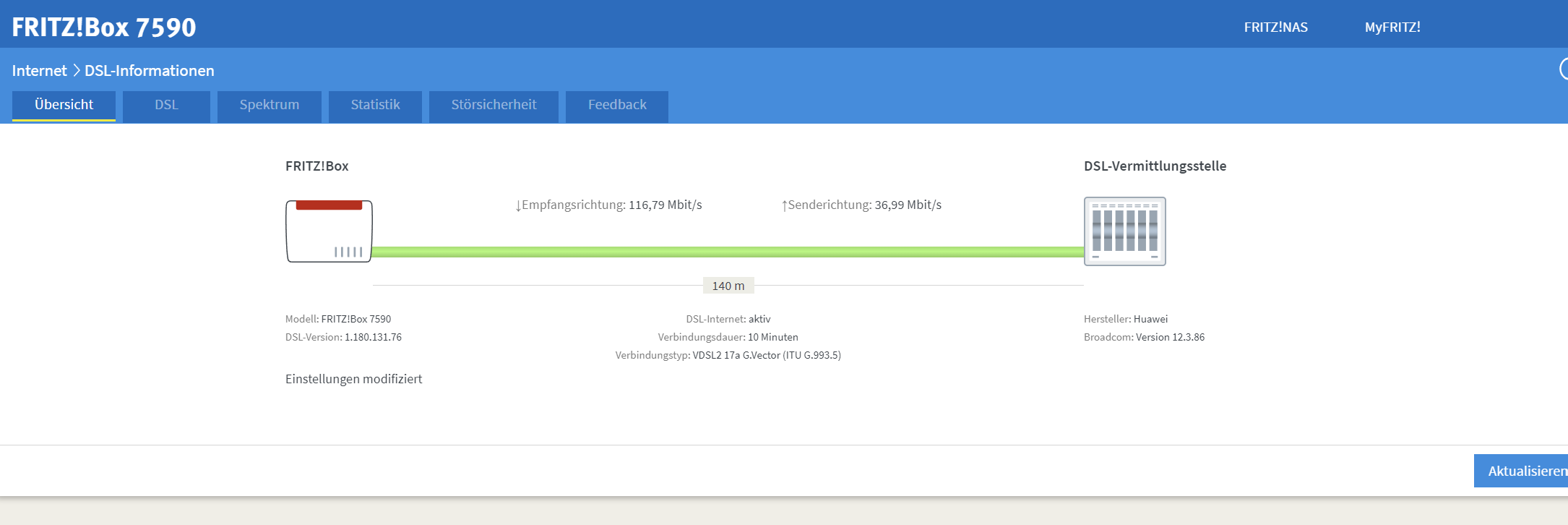Click DSL-Internet: aktiv status
The height and width of the screenshot is (525, 1568).
(728, 319)
